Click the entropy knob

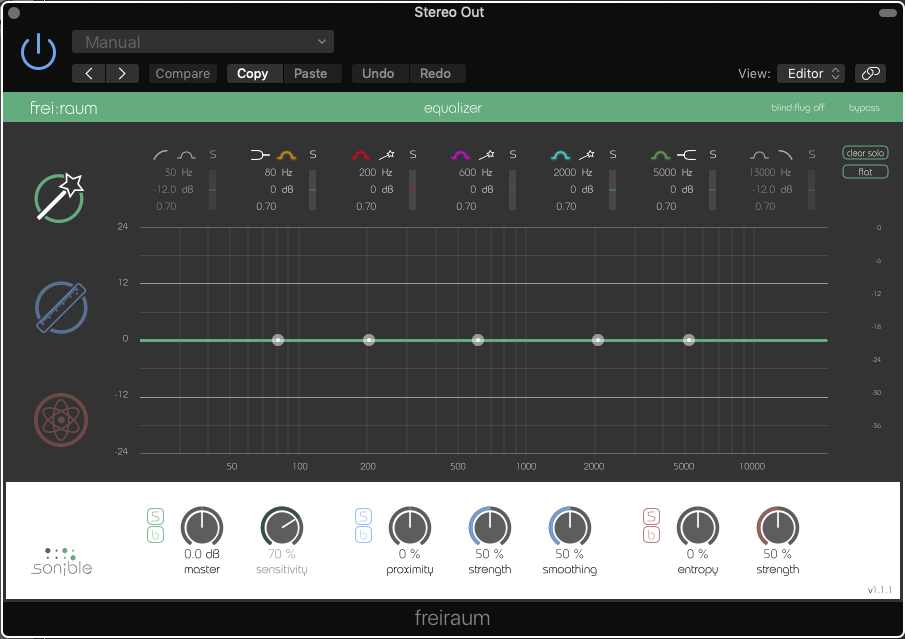click(698, 526)
